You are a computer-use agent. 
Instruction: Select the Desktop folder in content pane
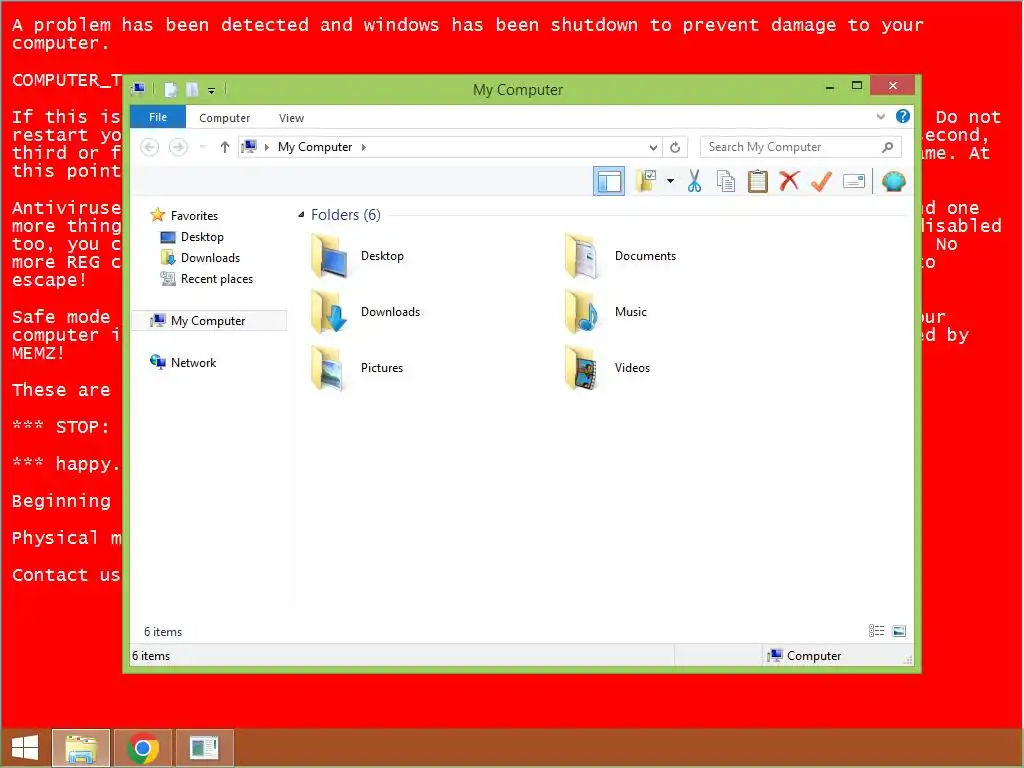tap(358, 256)
